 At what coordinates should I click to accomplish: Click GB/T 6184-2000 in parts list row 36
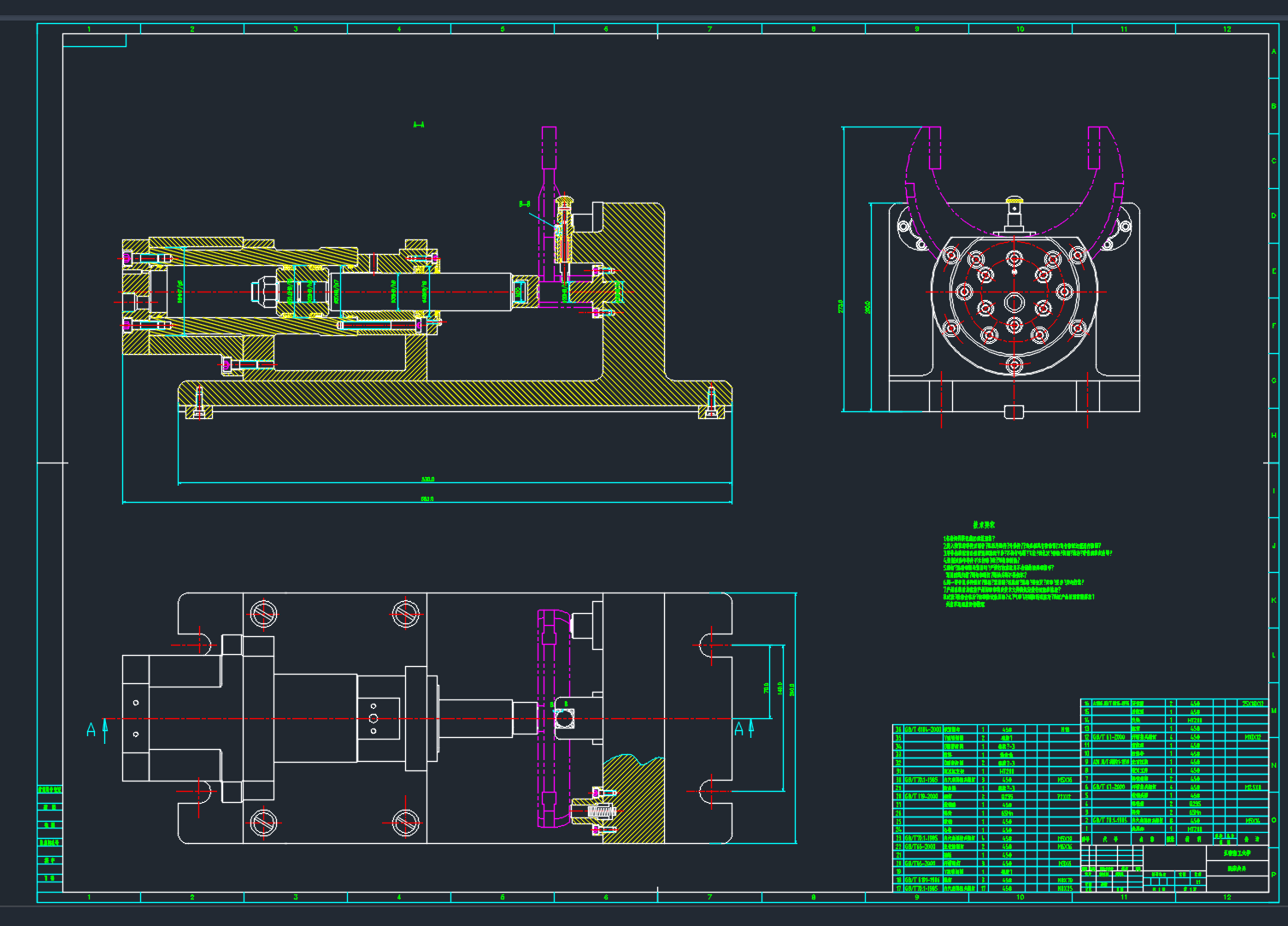click(923, 729)
